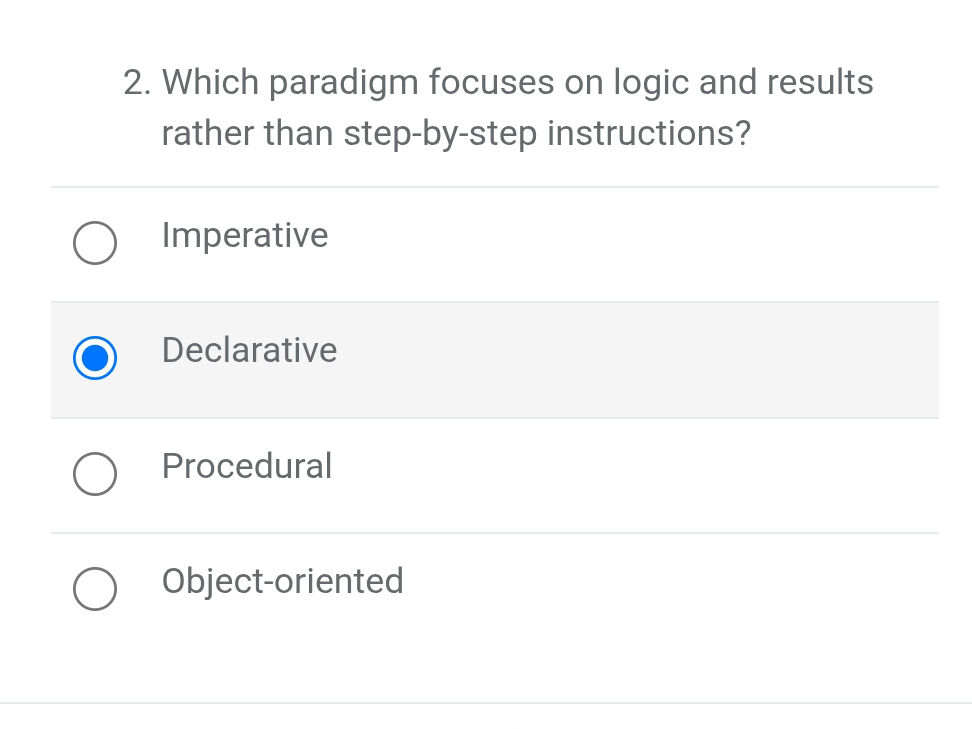Click the Object-oriented answer row

coord(495,589)
